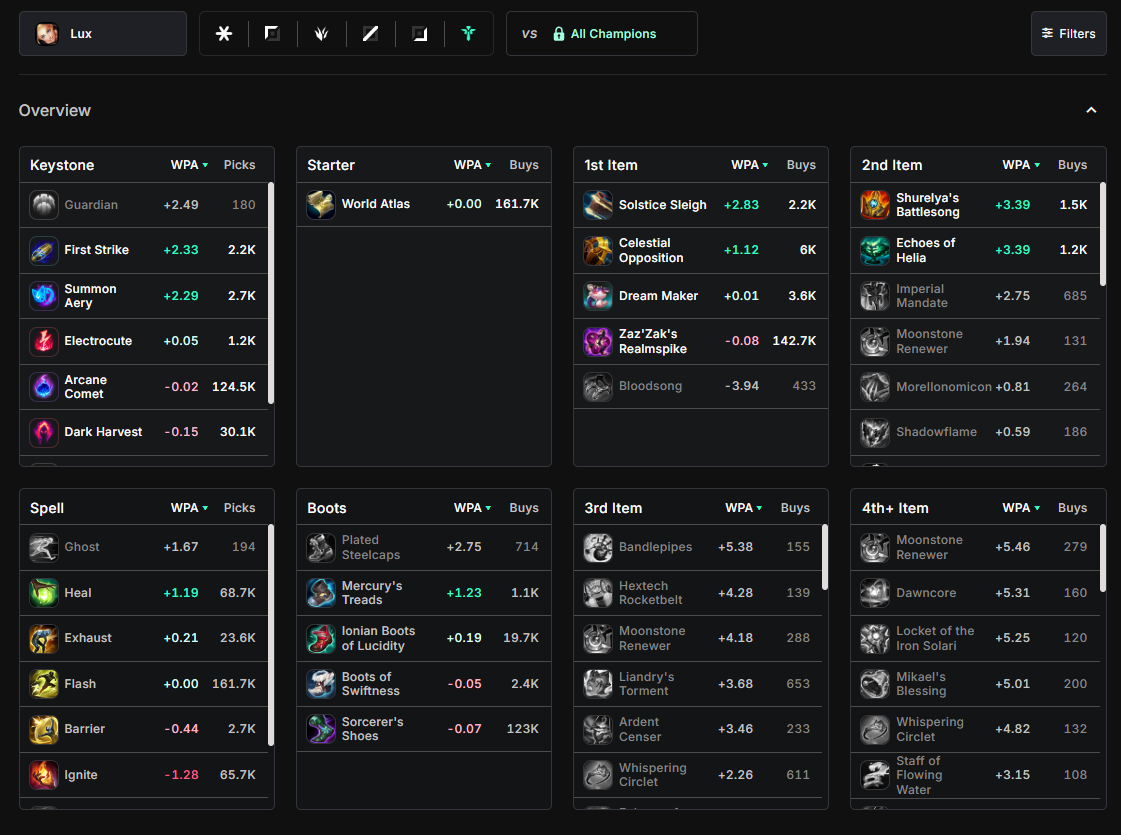Click the Zaz'Zak's Realmspike item icon

click(598, 341)
